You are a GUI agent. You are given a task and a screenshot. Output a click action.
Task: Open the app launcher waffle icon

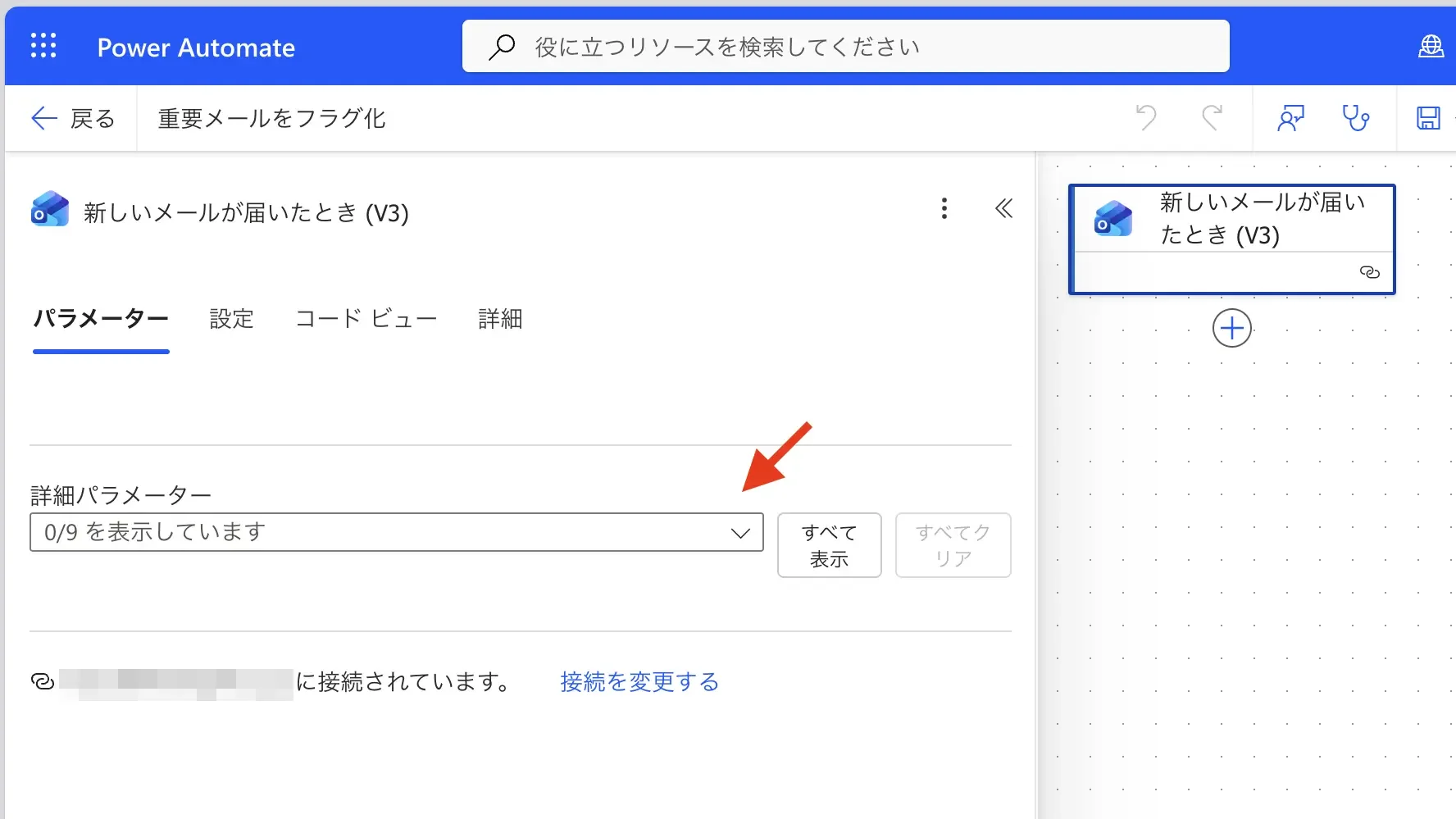(x=43, y=46)
